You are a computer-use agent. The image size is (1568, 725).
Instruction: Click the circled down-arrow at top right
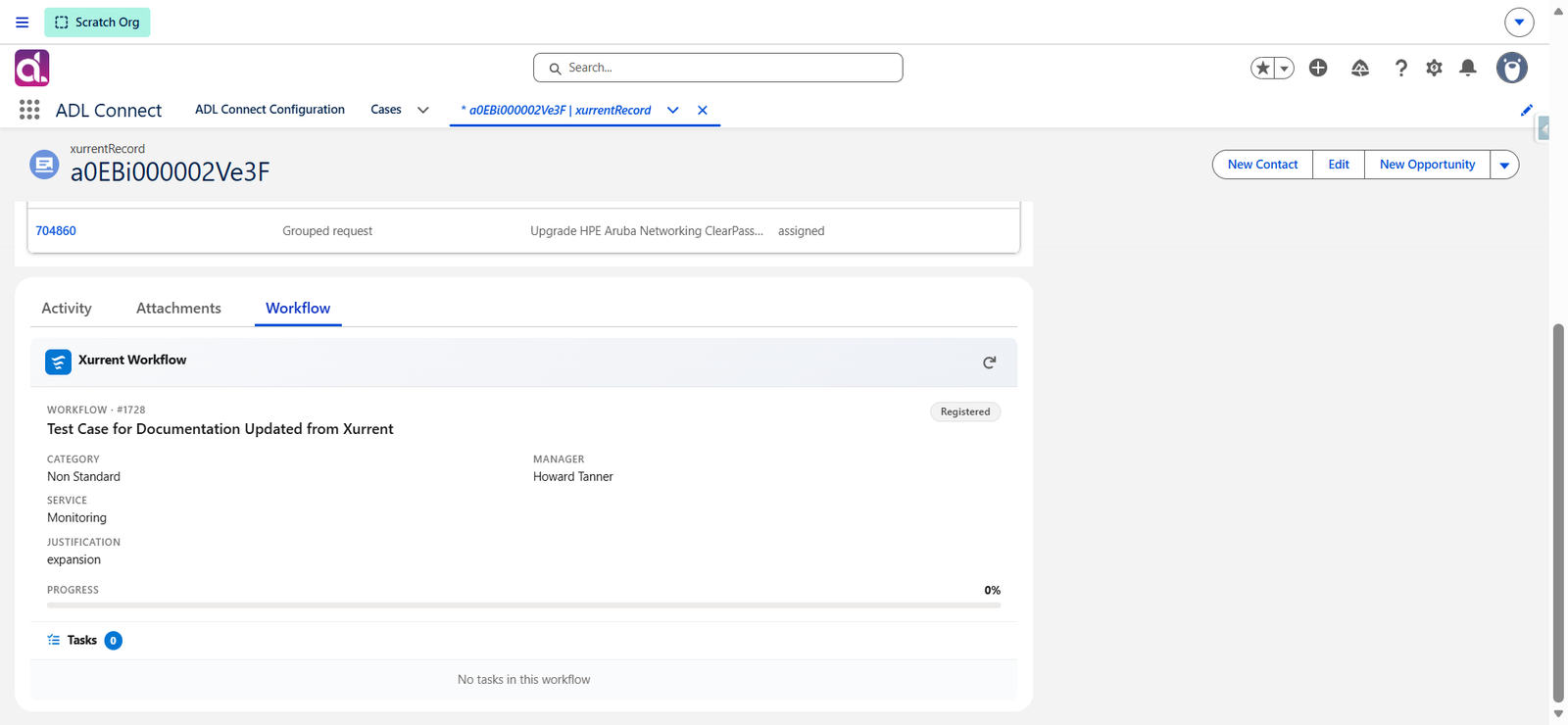click(1519, 22)
